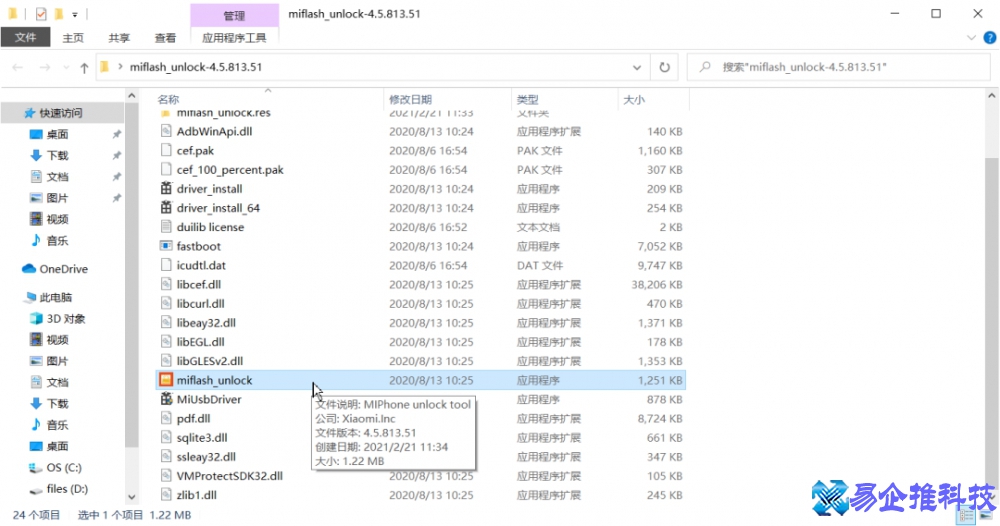The height and width of the screenshot is (526, 1000).
Task: Click the new folder icon in title bar
Action: [x=59, y=14]
